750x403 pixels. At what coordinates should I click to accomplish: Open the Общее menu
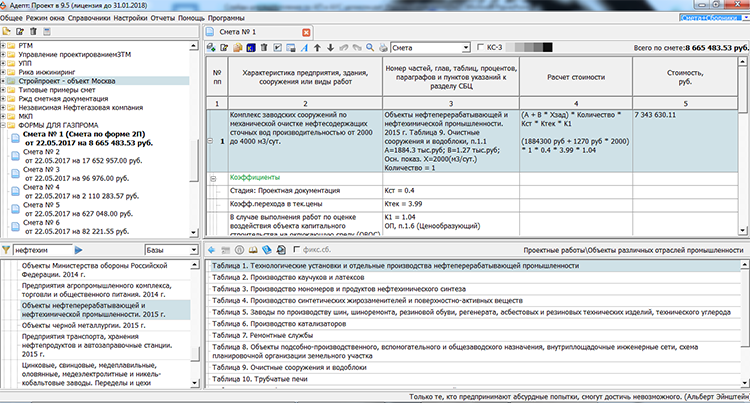click(11, 18)
